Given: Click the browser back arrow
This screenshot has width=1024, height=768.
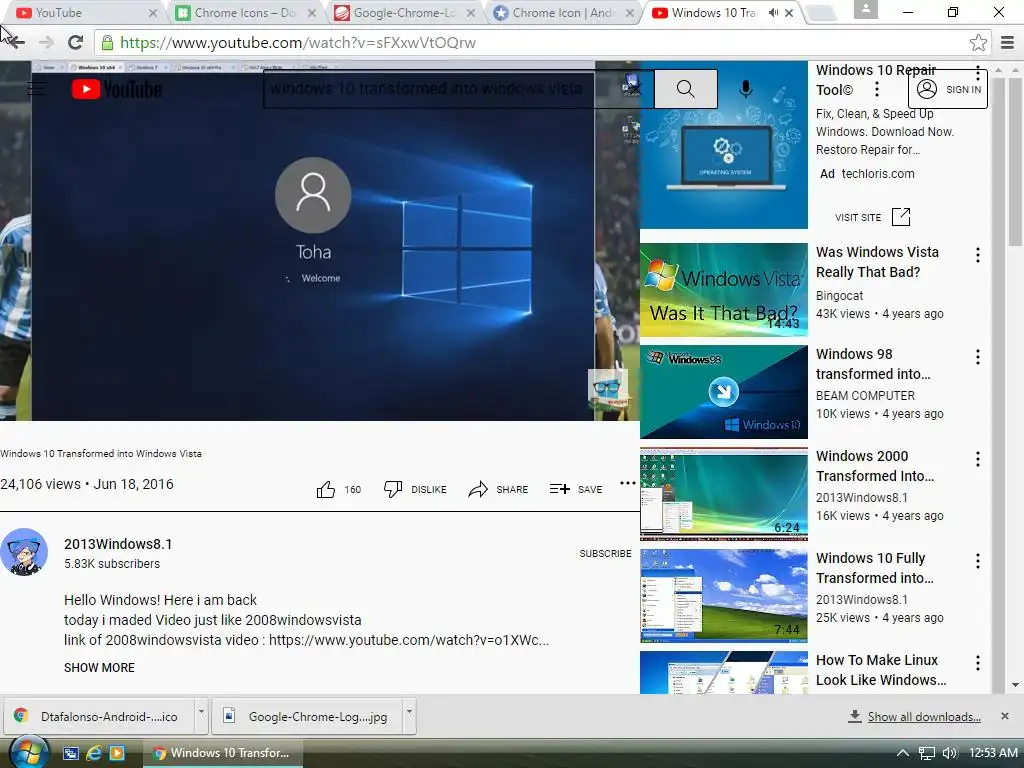Looking at the screenshot, I should point(16,43).
